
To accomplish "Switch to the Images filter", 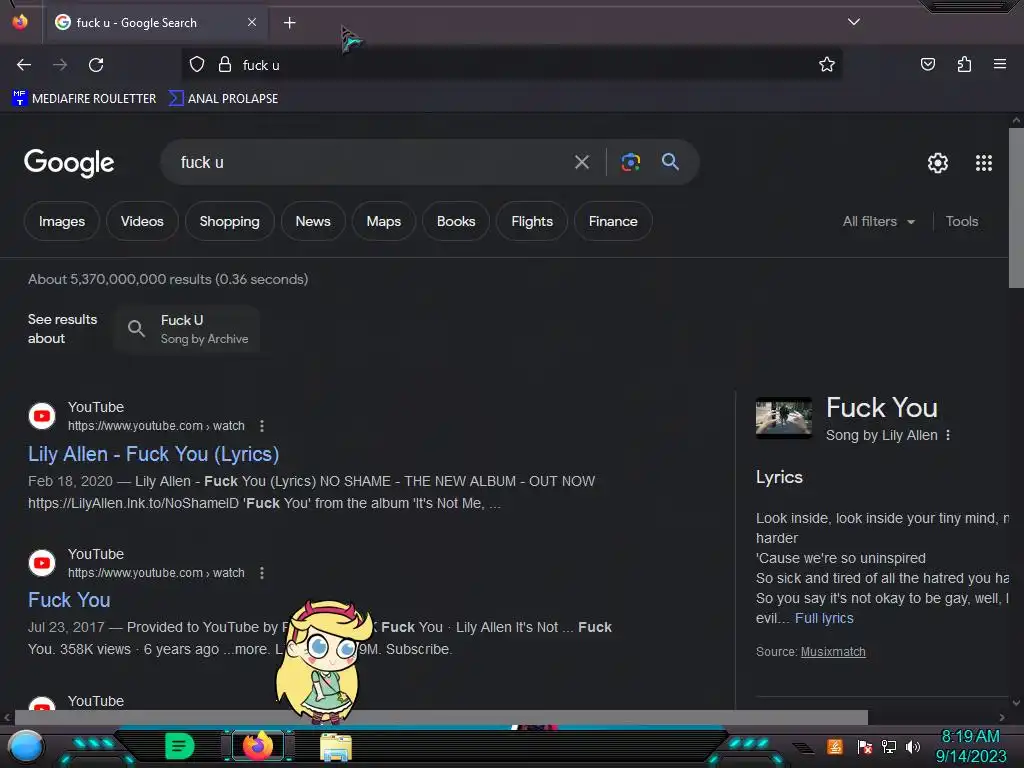I will point(61,221).
